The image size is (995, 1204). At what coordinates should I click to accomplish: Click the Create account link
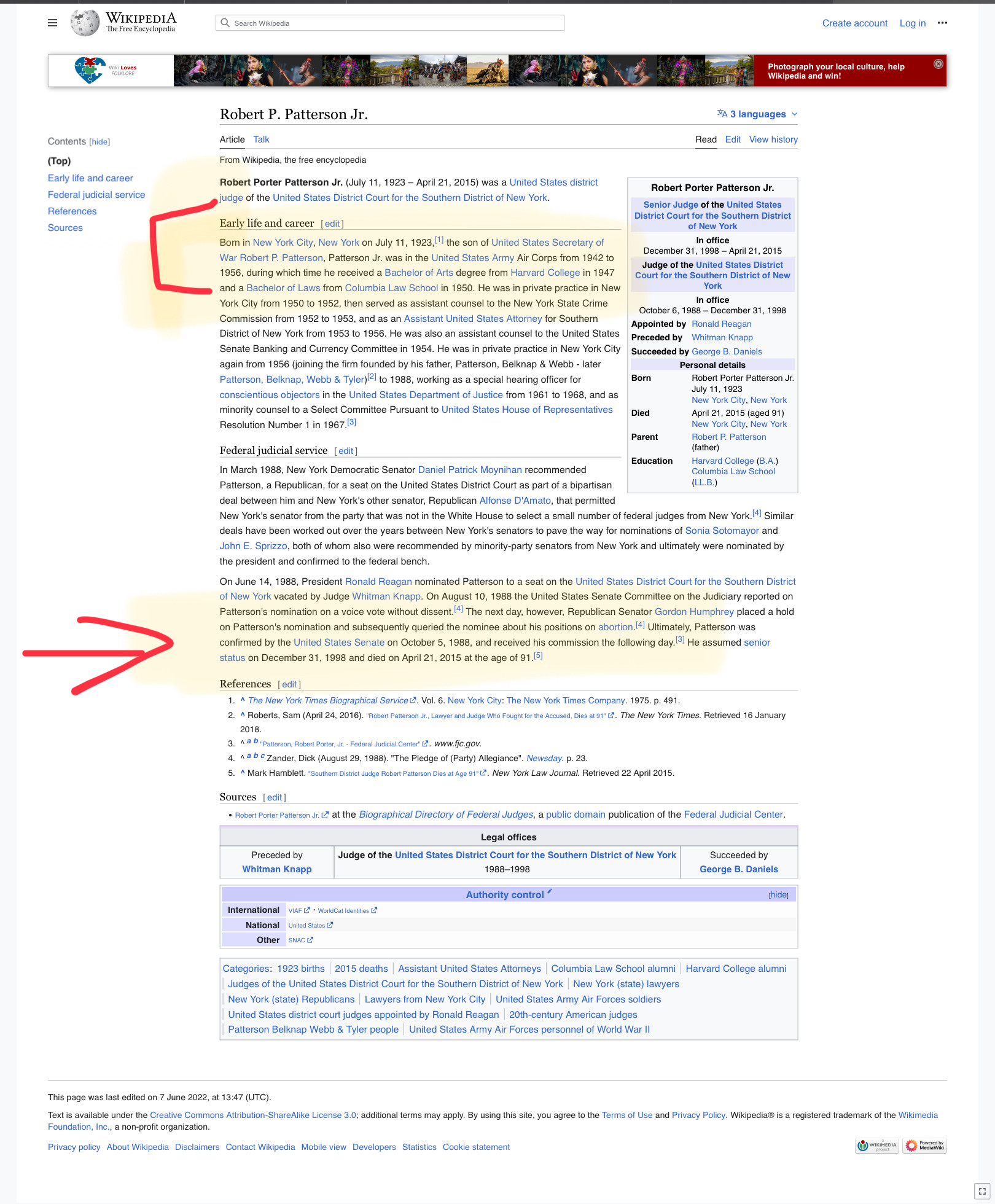(854, 23)
